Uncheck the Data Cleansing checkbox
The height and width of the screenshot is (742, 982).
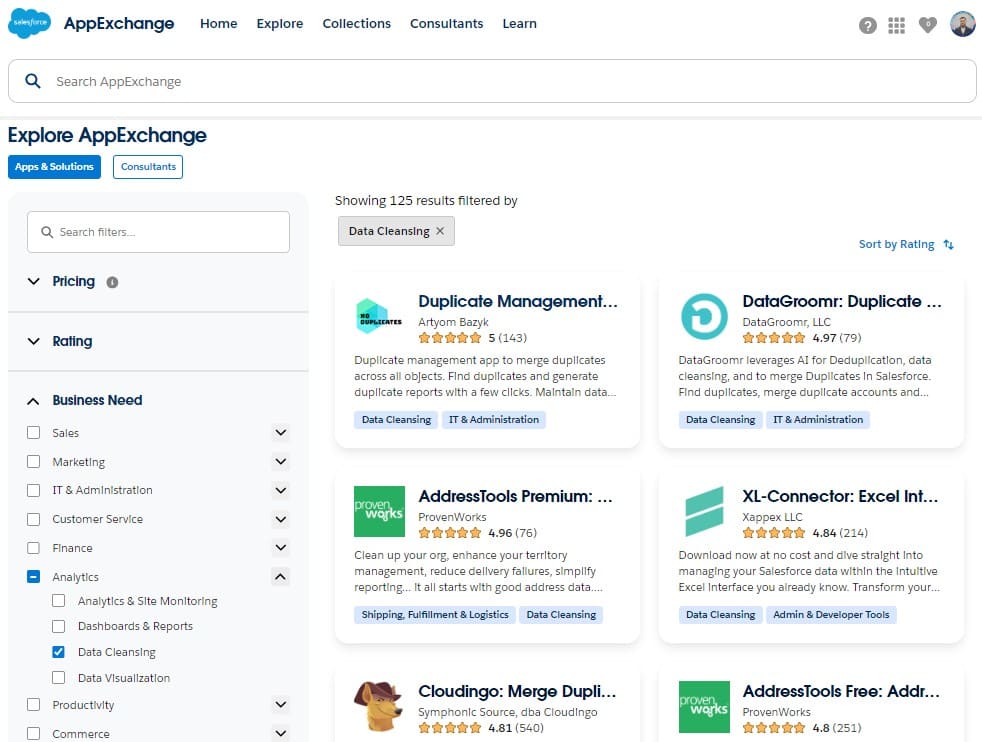coord(59,652)
